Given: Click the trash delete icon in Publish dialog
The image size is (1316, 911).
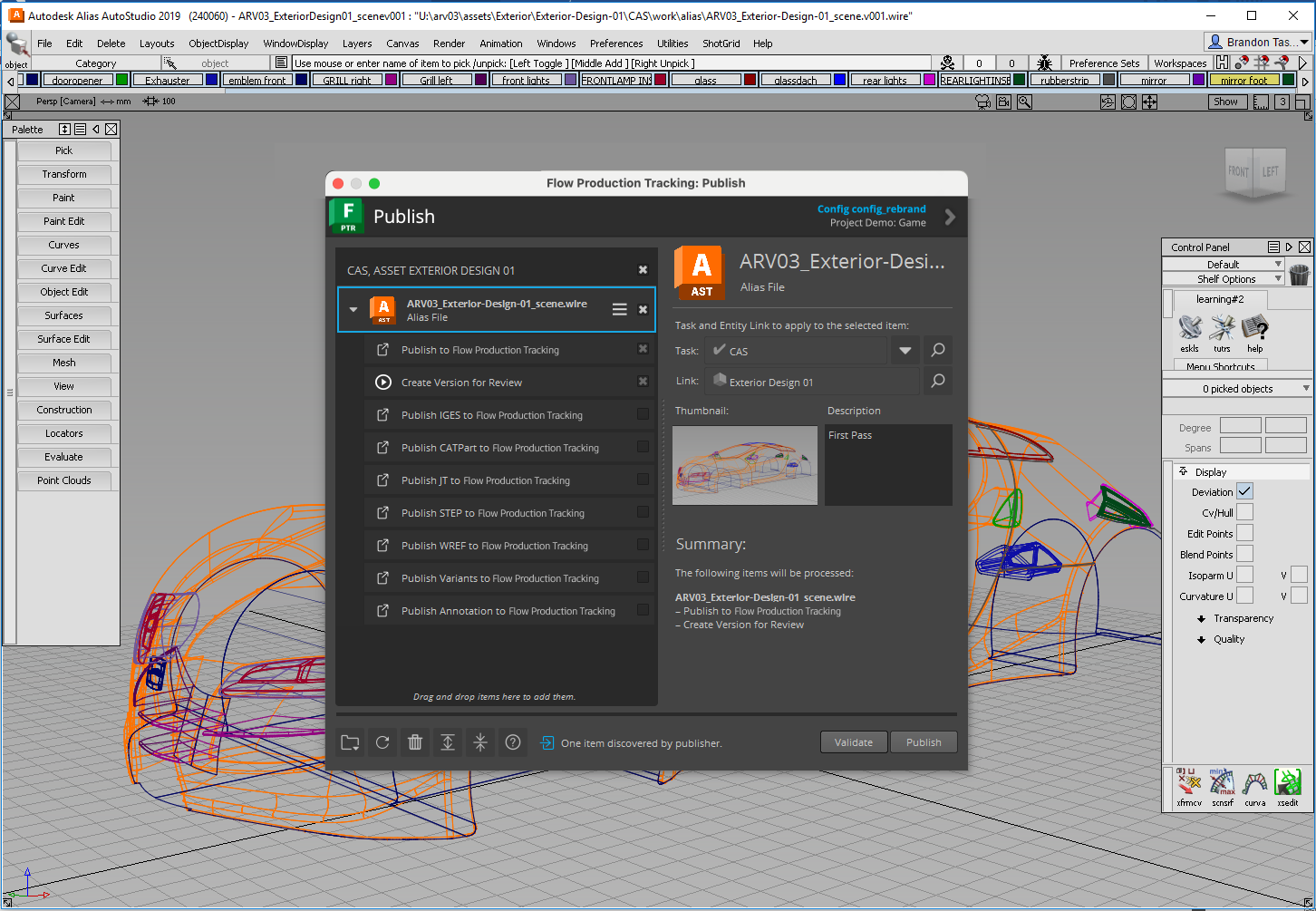Looking at the screenshot, I should point(415,742).
